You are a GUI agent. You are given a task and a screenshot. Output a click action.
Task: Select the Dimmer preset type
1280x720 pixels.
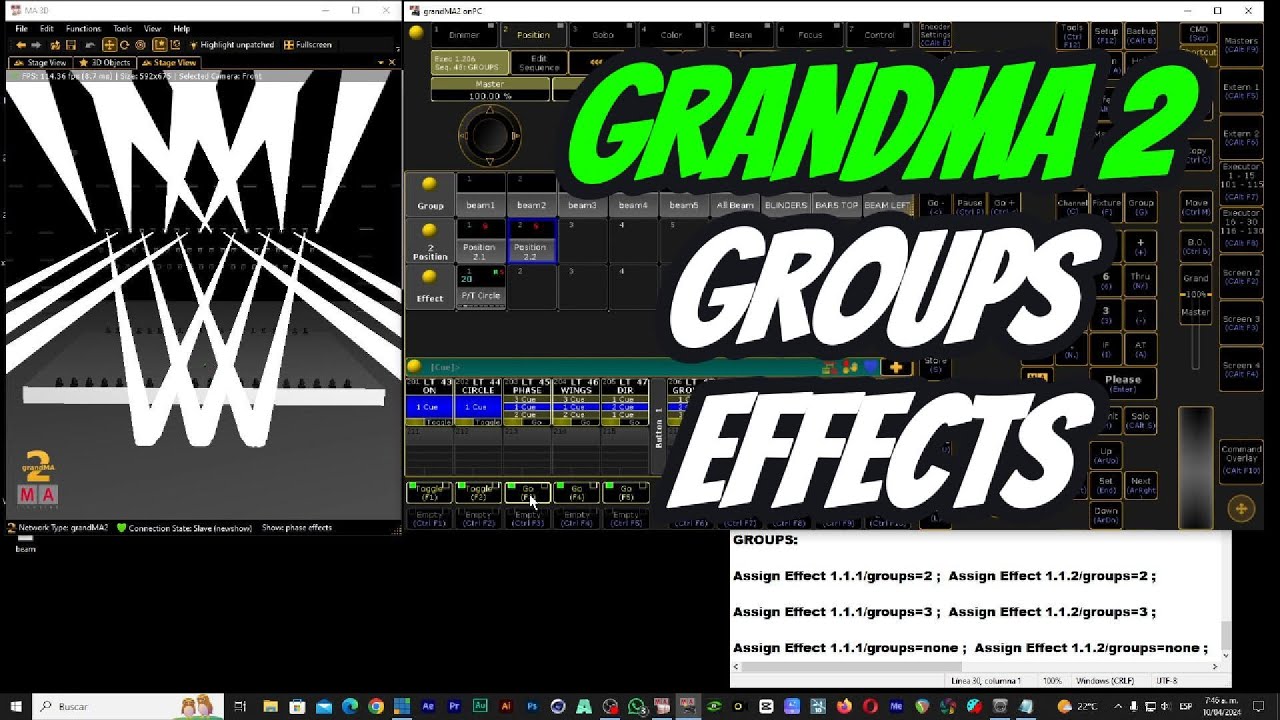click(x=464, y=35)
